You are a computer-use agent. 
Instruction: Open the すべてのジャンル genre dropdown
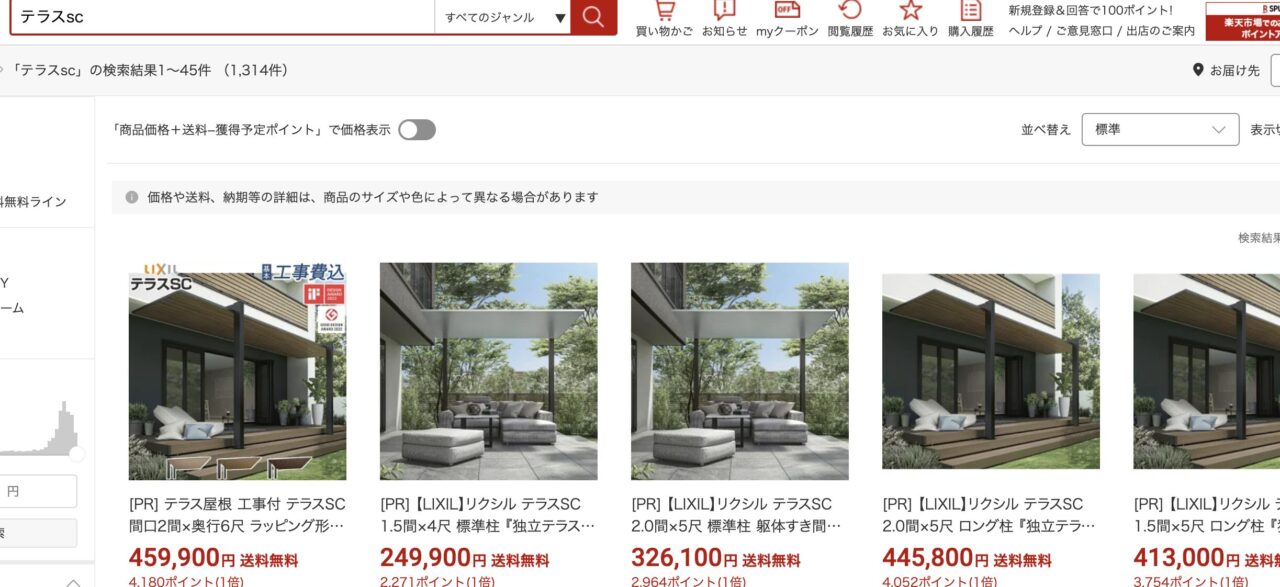pos(503,17)
